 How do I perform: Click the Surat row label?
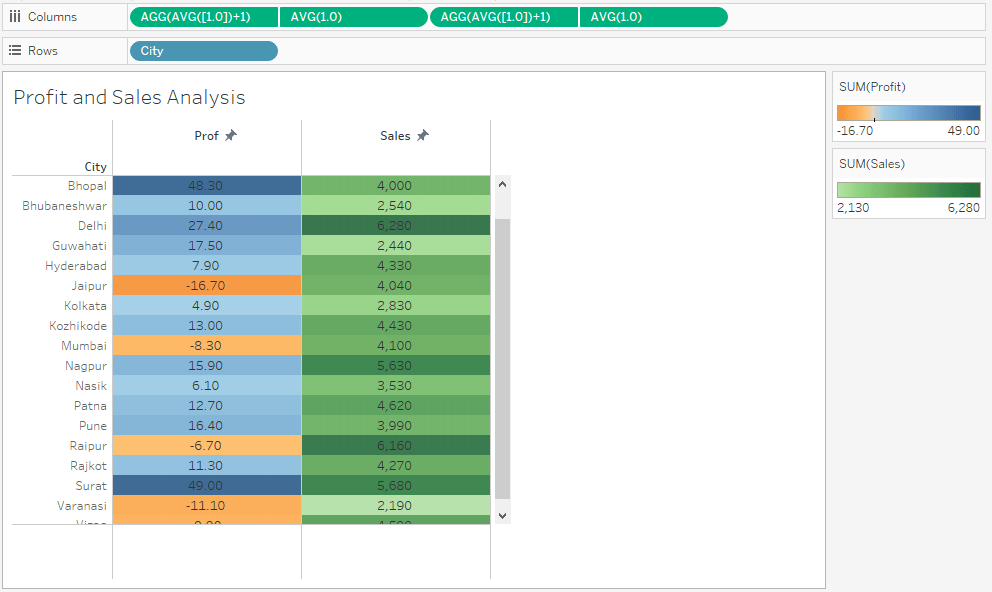coord(91,486)
